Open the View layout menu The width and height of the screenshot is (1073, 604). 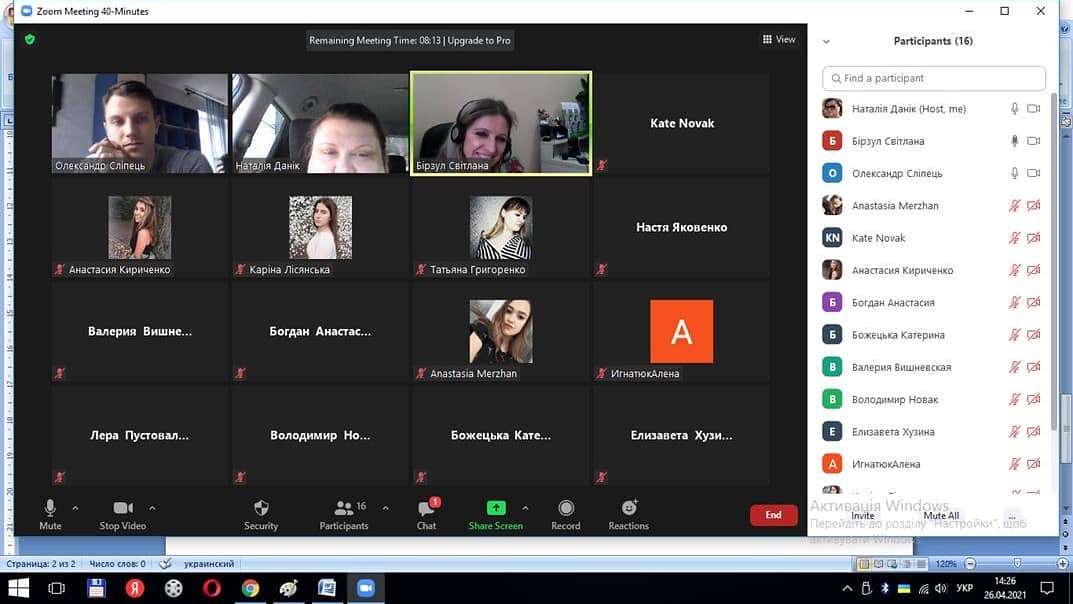[x=779, y=40]
